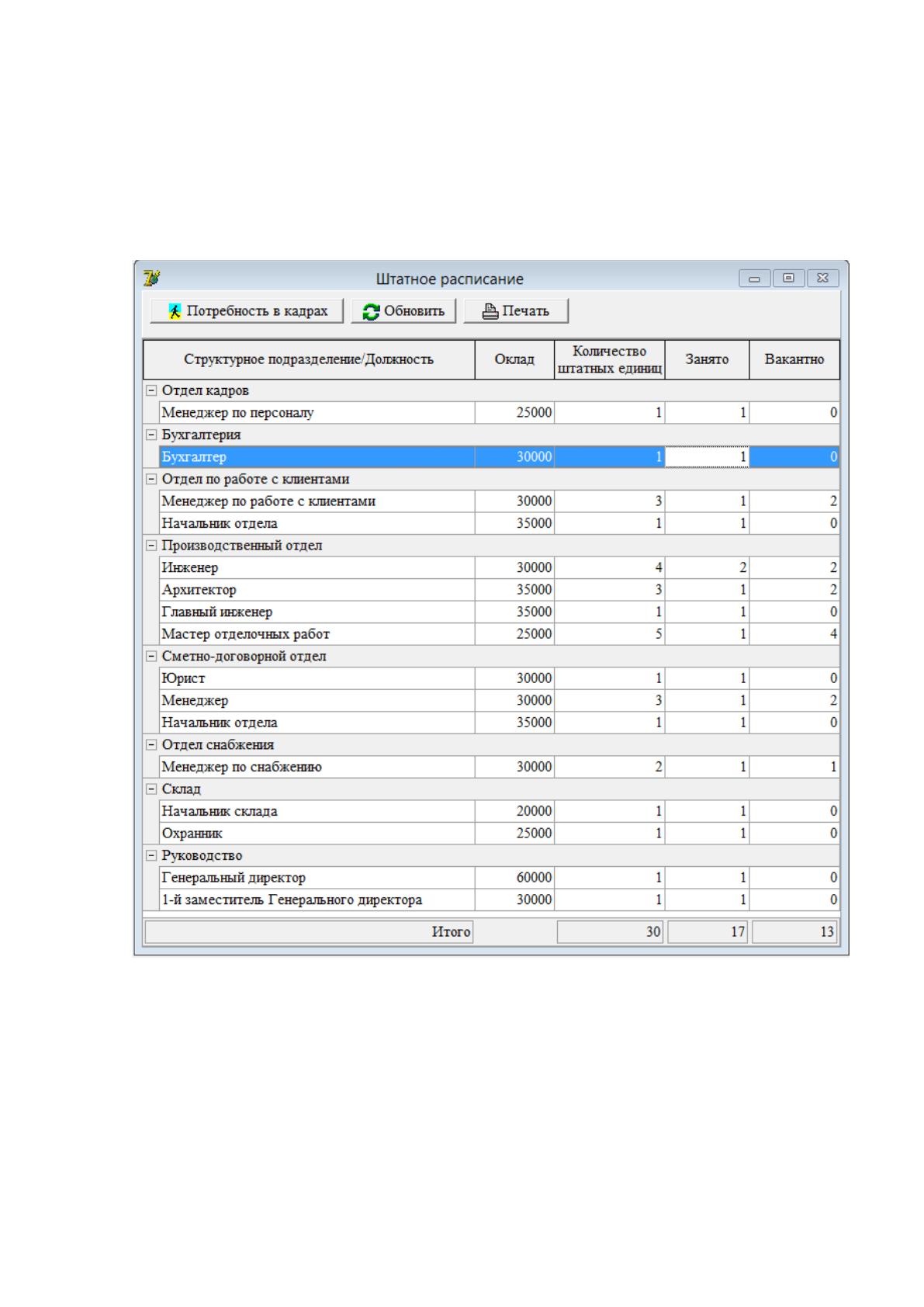Maximize the Штатное расписание window

789,278
